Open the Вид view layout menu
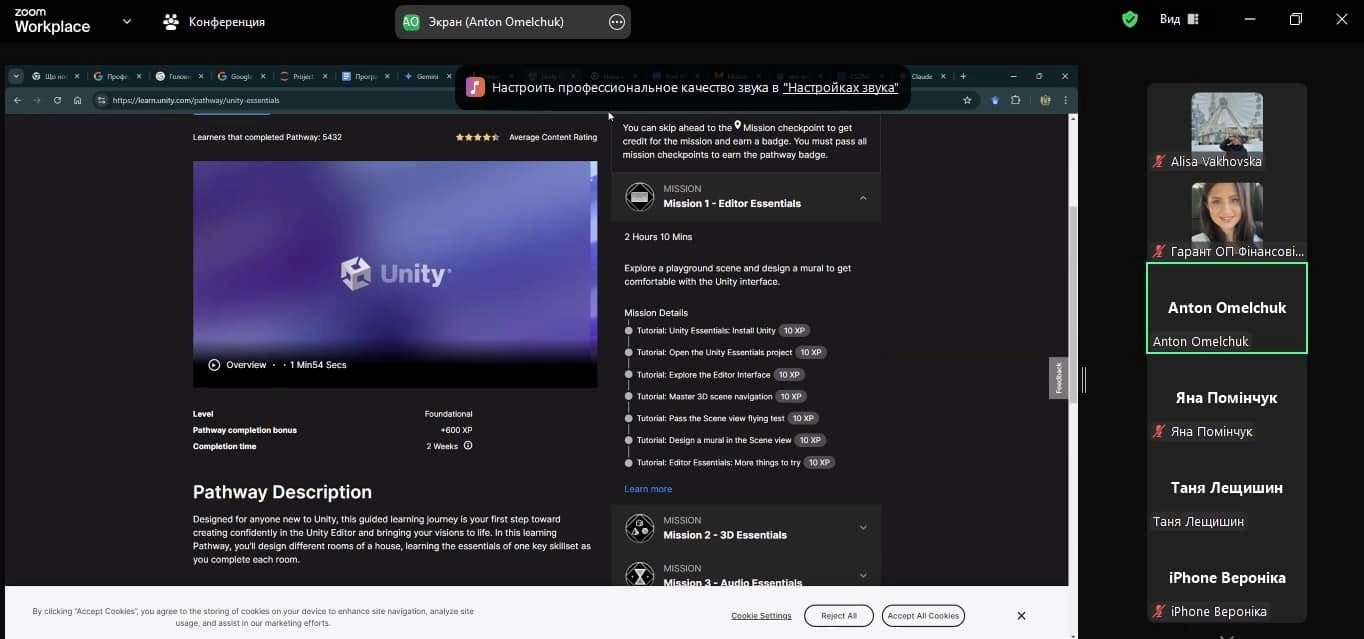 pyautogui.click(x=1179, y=19)
